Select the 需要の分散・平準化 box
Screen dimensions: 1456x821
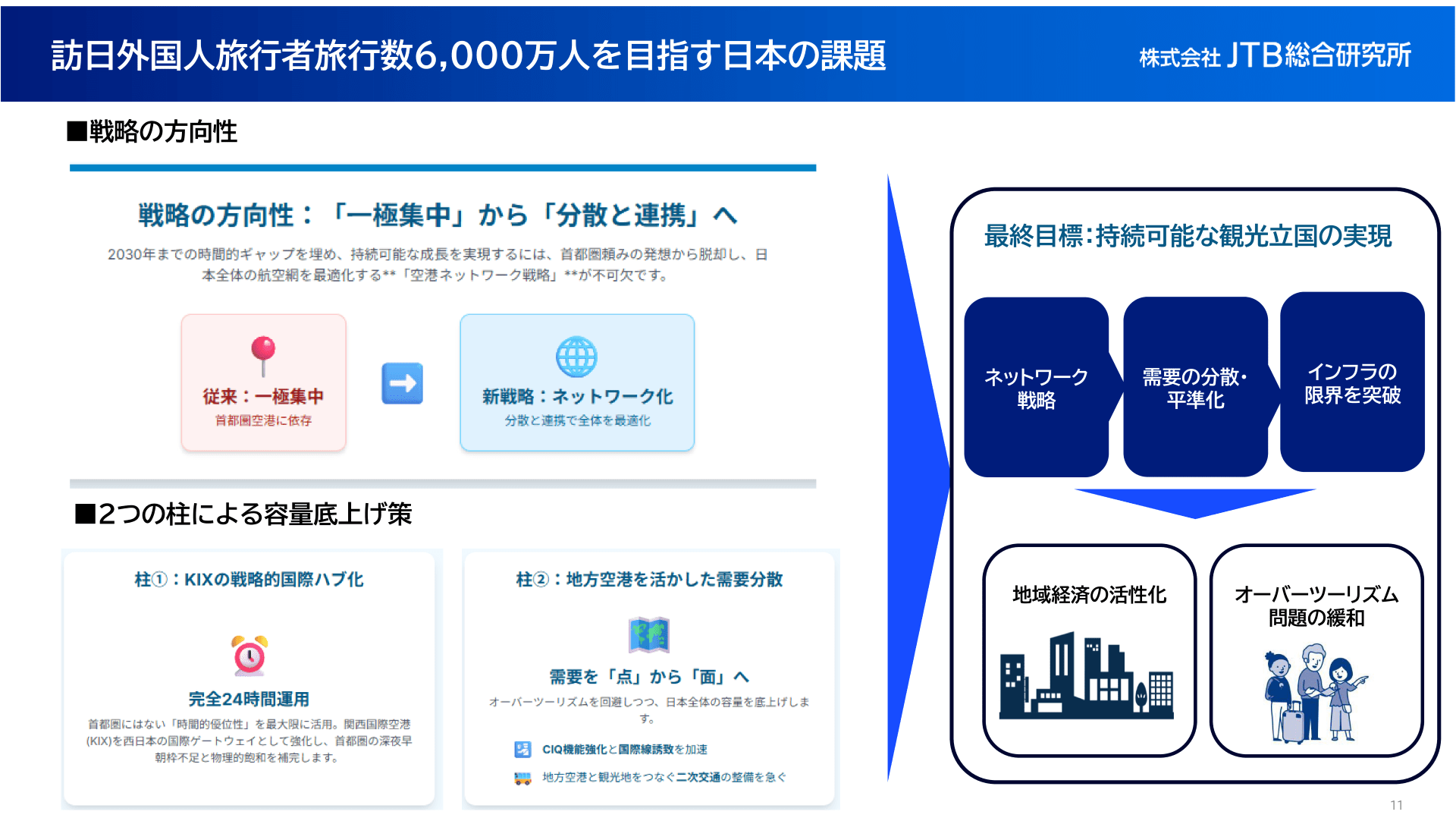(x=1194, y=388)
